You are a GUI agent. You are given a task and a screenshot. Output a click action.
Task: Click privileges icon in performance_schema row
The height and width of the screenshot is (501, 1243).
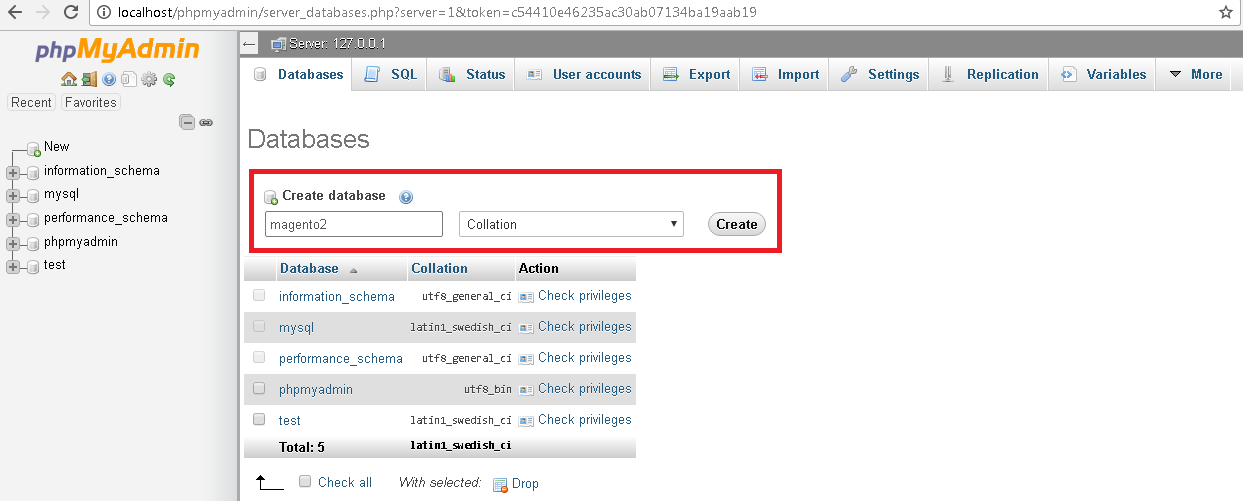point(526,359)
